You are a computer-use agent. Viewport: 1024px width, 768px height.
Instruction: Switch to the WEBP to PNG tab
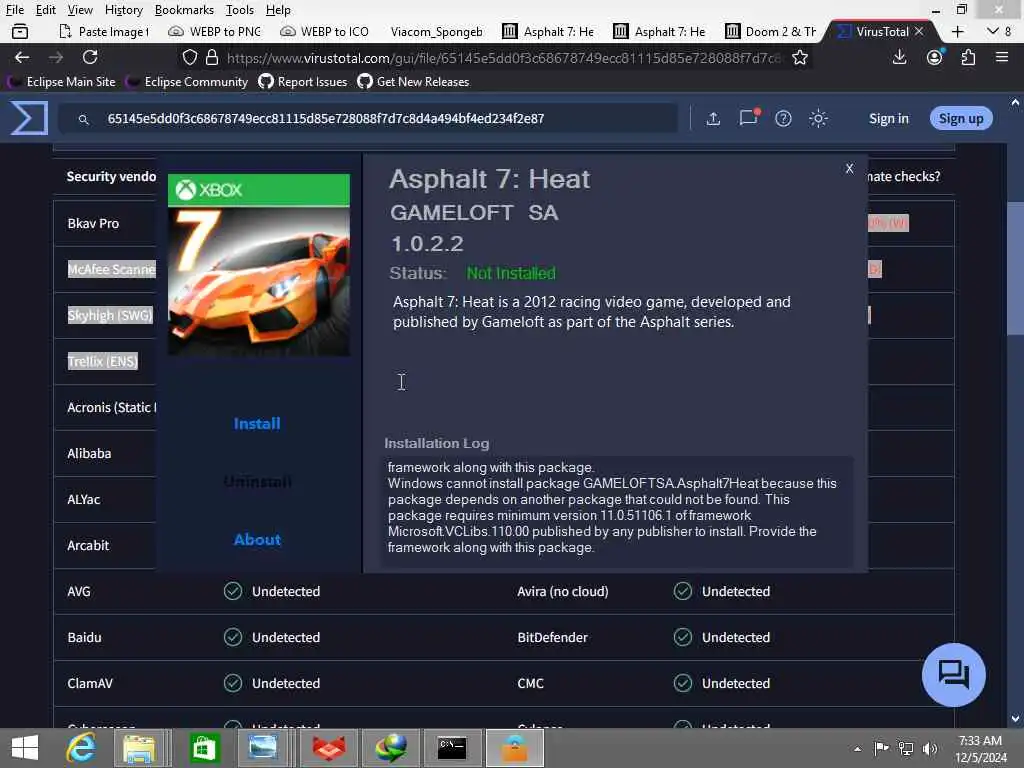[215, 31]
